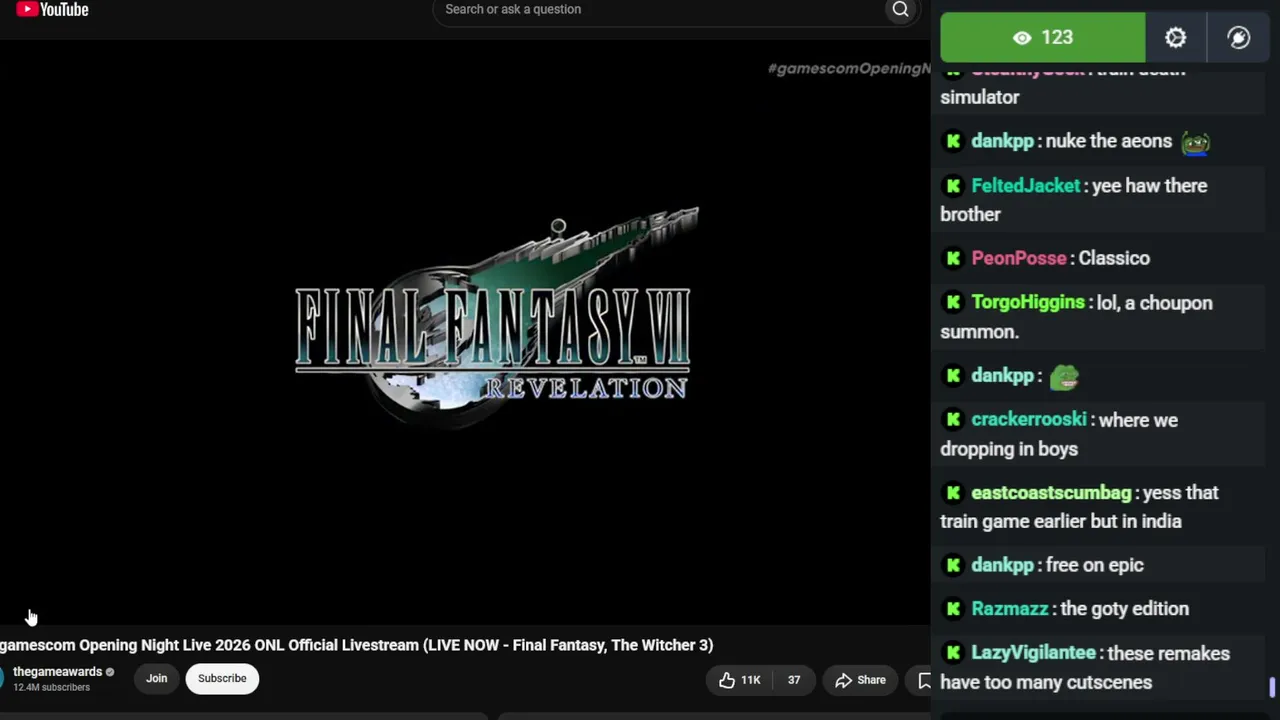Click Kick badge on 'free on epic' message
1280x720 pixels.
(x=953, y=565)
